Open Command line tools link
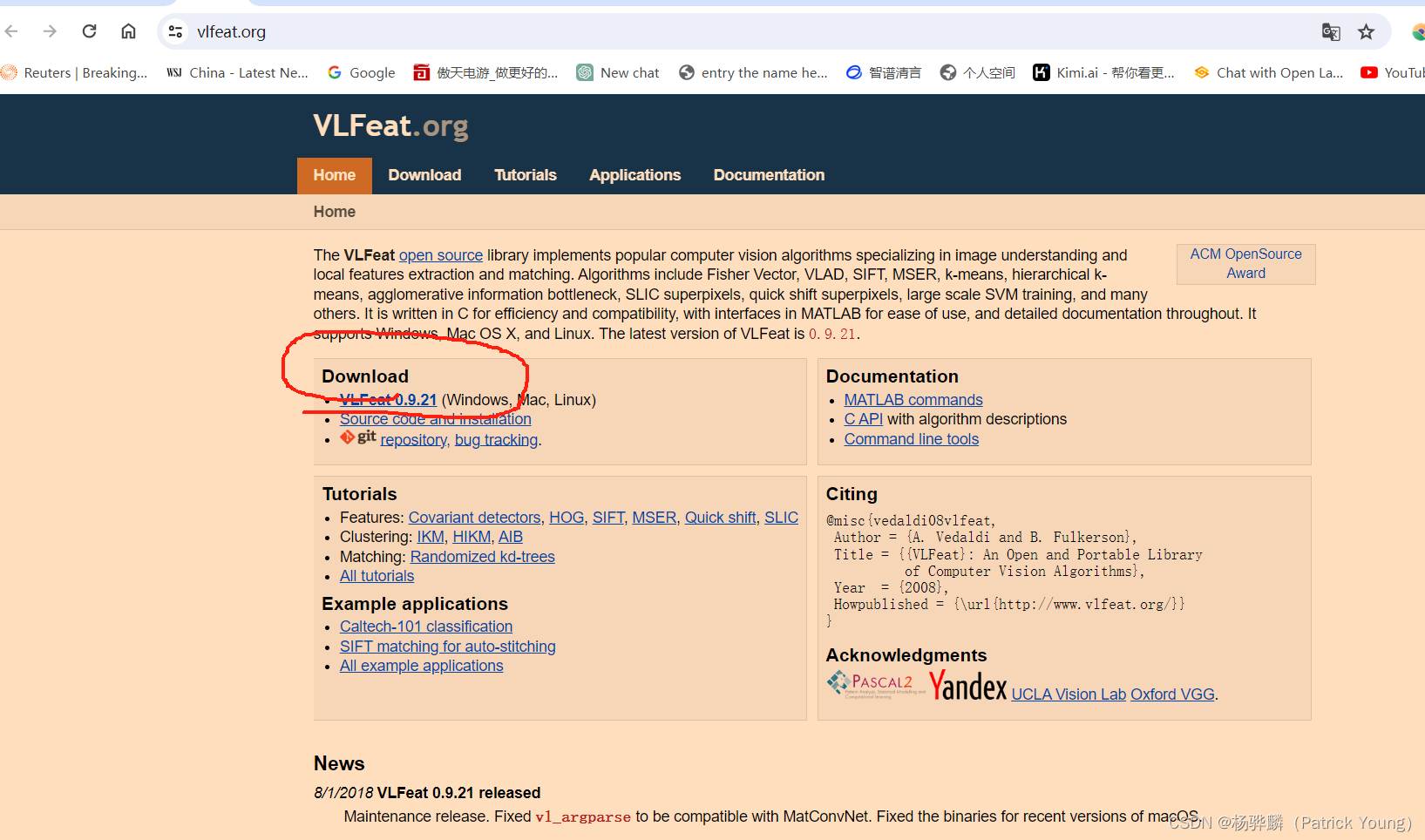This screenshot has height=840, width=1425. point(912,439)
